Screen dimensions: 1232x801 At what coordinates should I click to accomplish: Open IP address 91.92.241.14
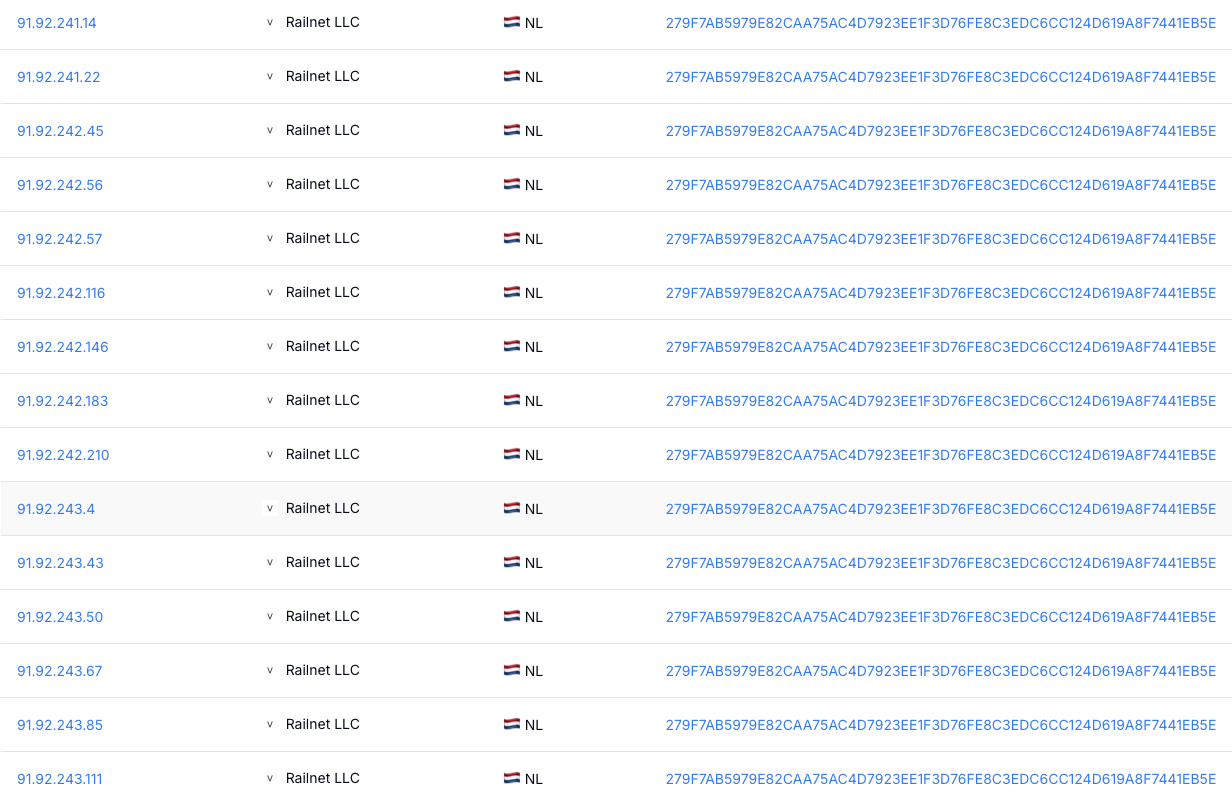click(57, 23)
